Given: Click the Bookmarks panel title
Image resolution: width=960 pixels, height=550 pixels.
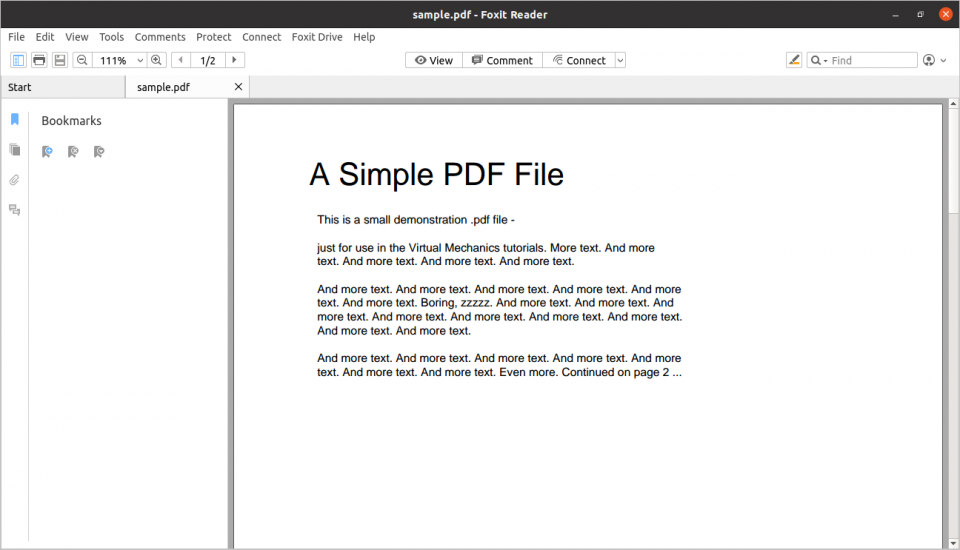Looking at the screenshot, I should tap(72, 121).
